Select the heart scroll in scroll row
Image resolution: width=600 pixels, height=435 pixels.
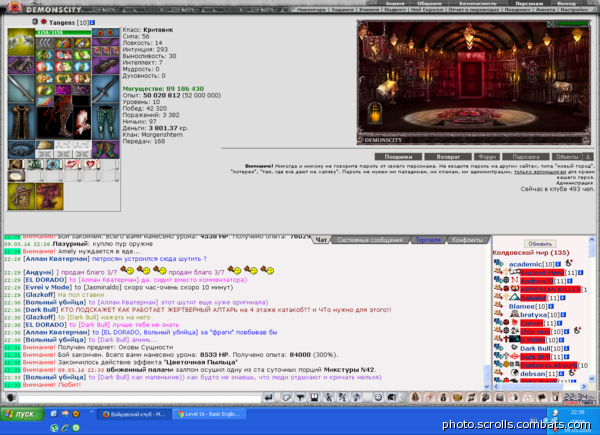pos(91,165)
